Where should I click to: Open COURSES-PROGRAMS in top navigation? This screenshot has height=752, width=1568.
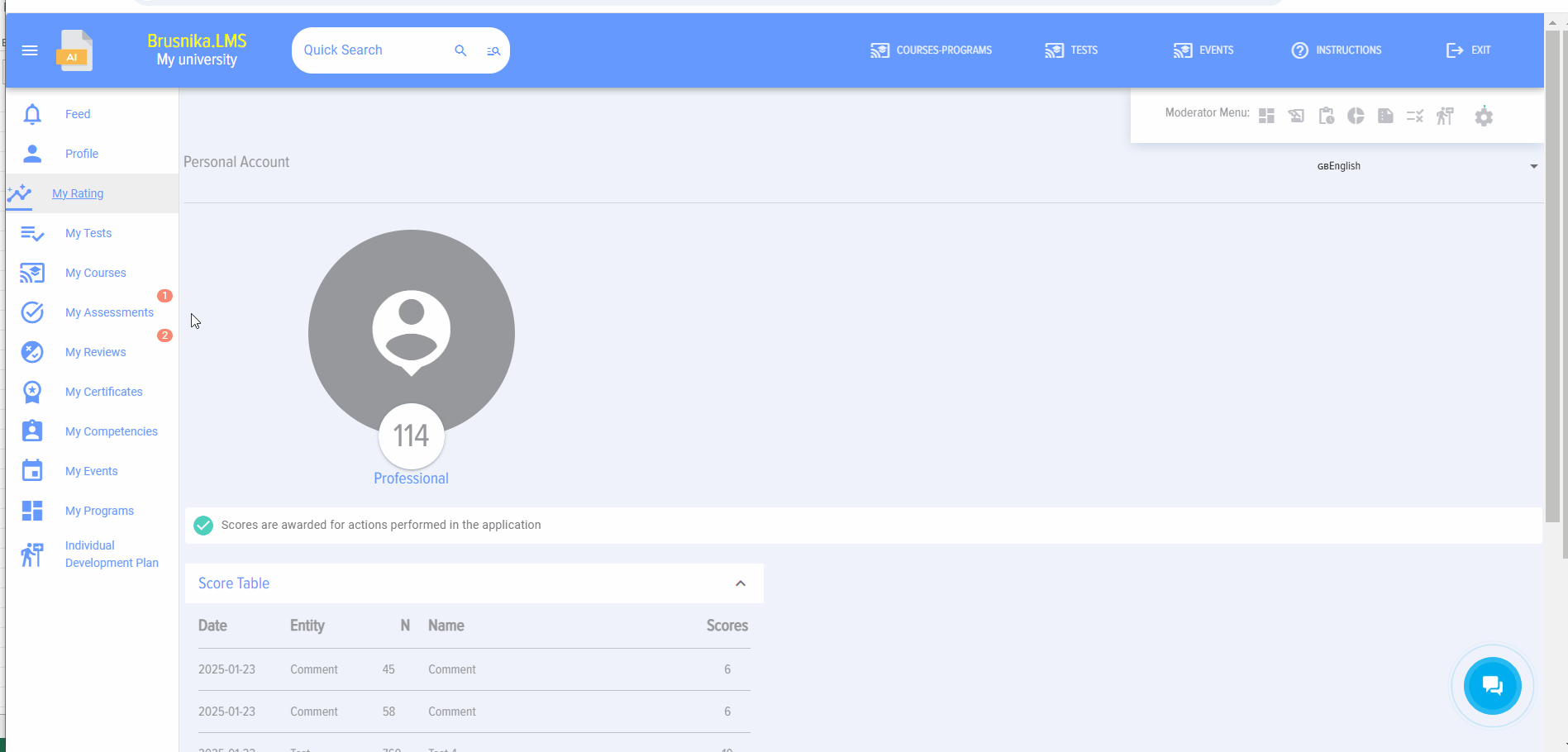pyautogui.click(x=931, y=50)
